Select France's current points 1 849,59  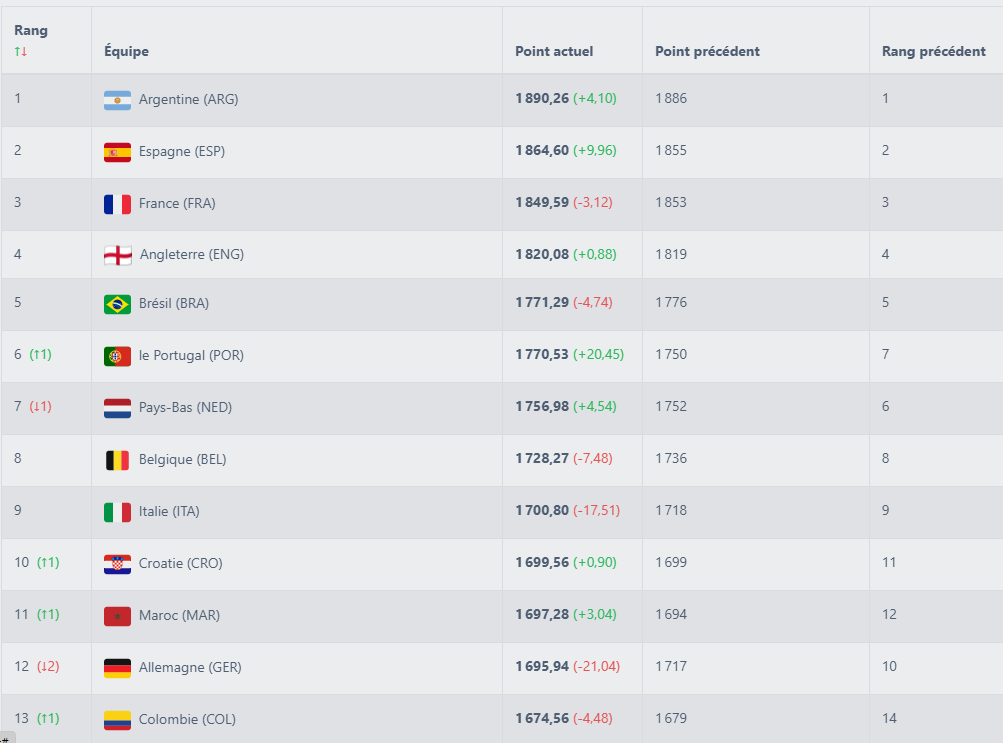pyautogui.click(x=542, y=202)
